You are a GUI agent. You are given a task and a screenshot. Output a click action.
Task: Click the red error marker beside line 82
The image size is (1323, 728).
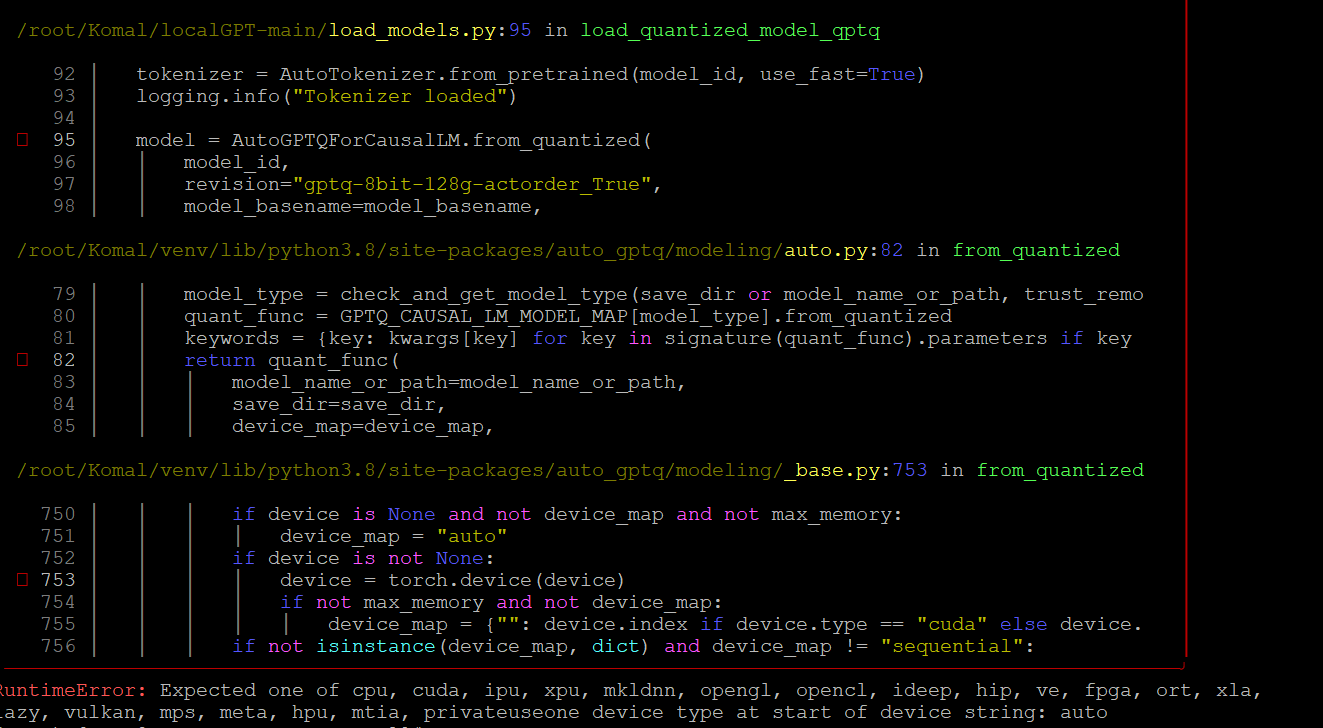tap(21, 360)
